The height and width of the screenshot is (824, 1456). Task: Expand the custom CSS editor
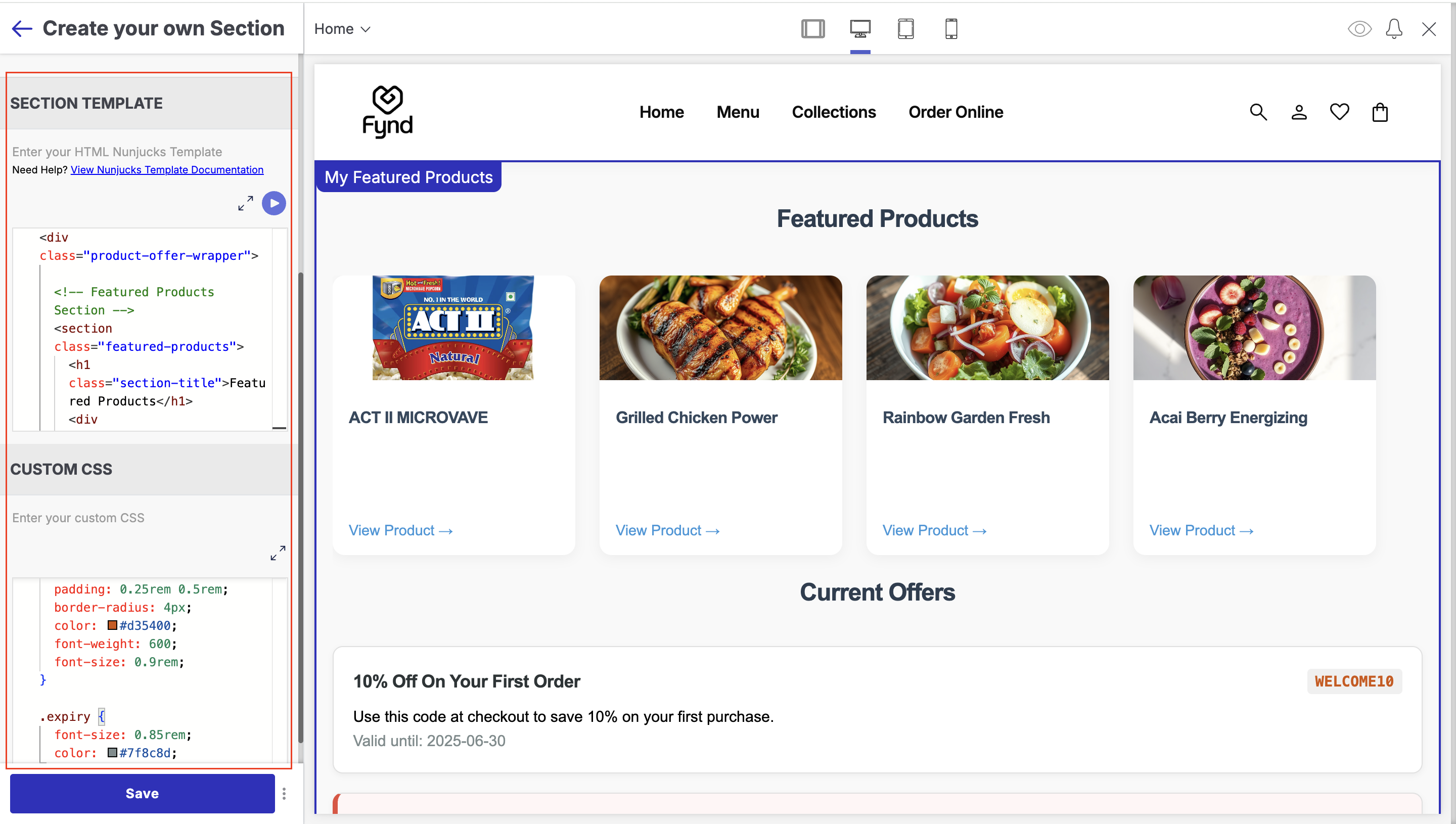[x=277, y=553]
